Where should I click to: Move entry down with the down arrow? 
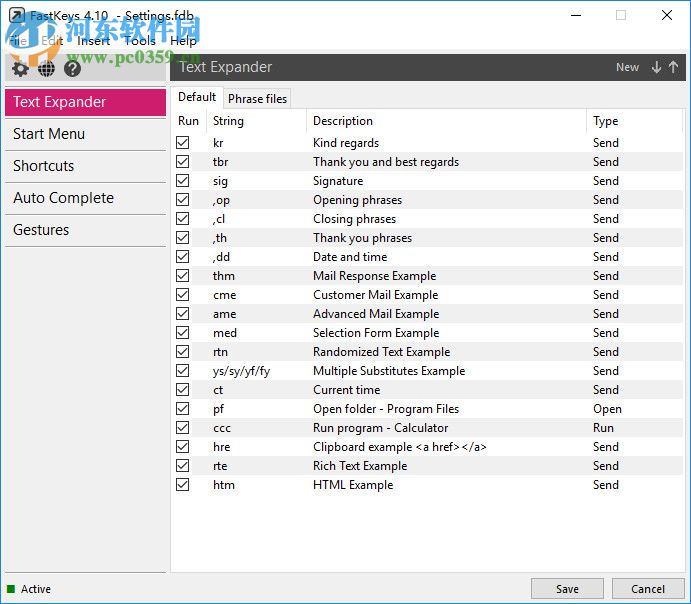click(656, 67)
